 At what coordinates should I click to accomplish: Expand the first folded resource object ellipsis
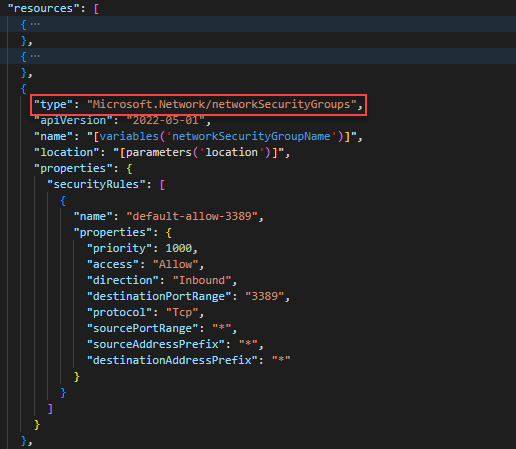click(x=35, y=24)
